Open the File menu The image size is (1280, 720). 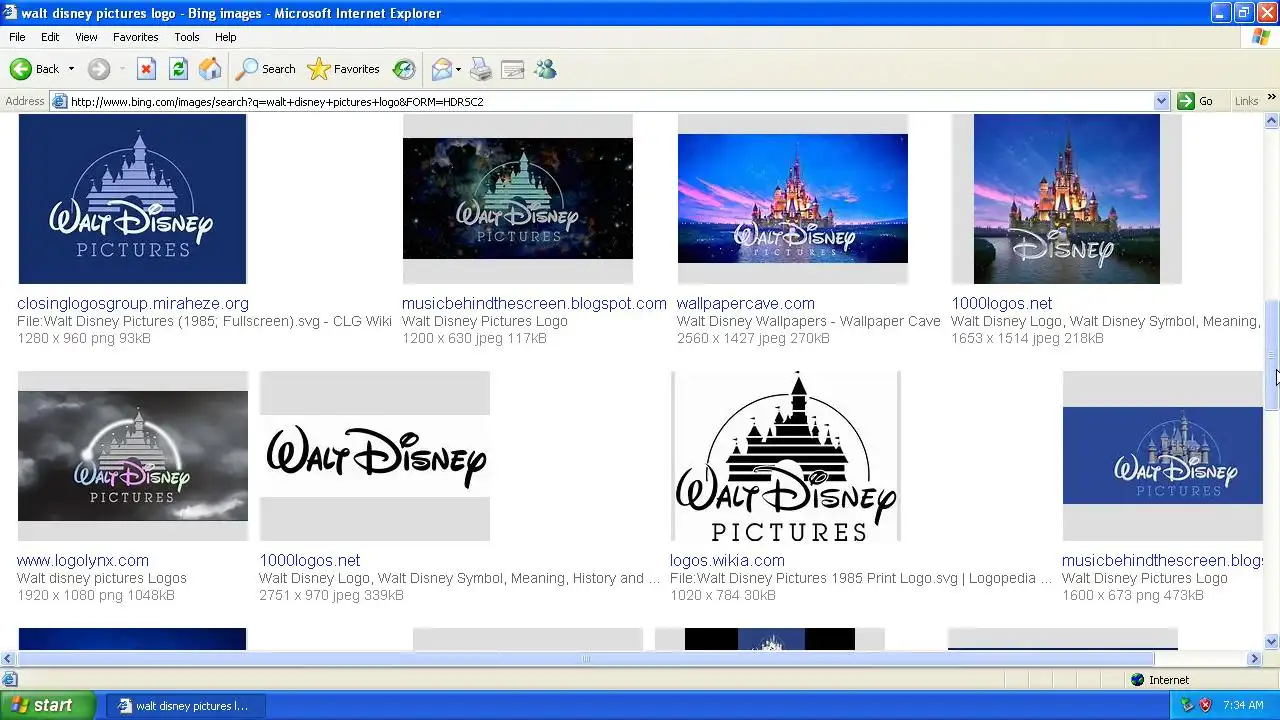[x=17, y=37]
